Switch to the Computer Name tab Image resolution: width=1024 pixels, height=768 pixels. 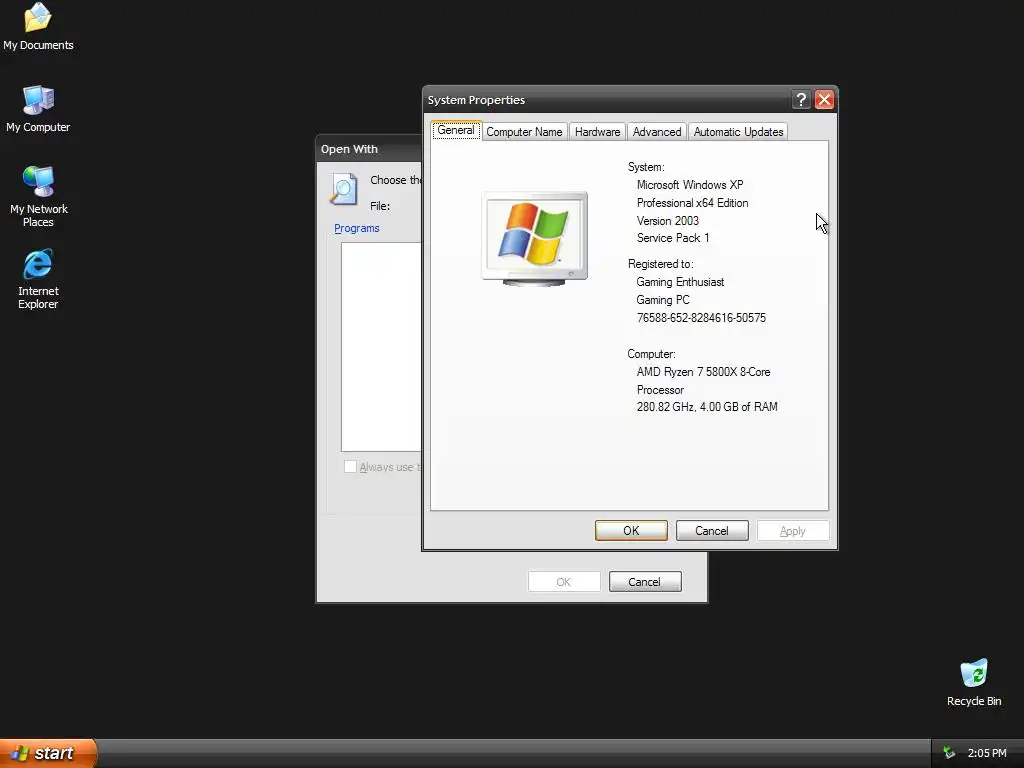click(524, 132)
